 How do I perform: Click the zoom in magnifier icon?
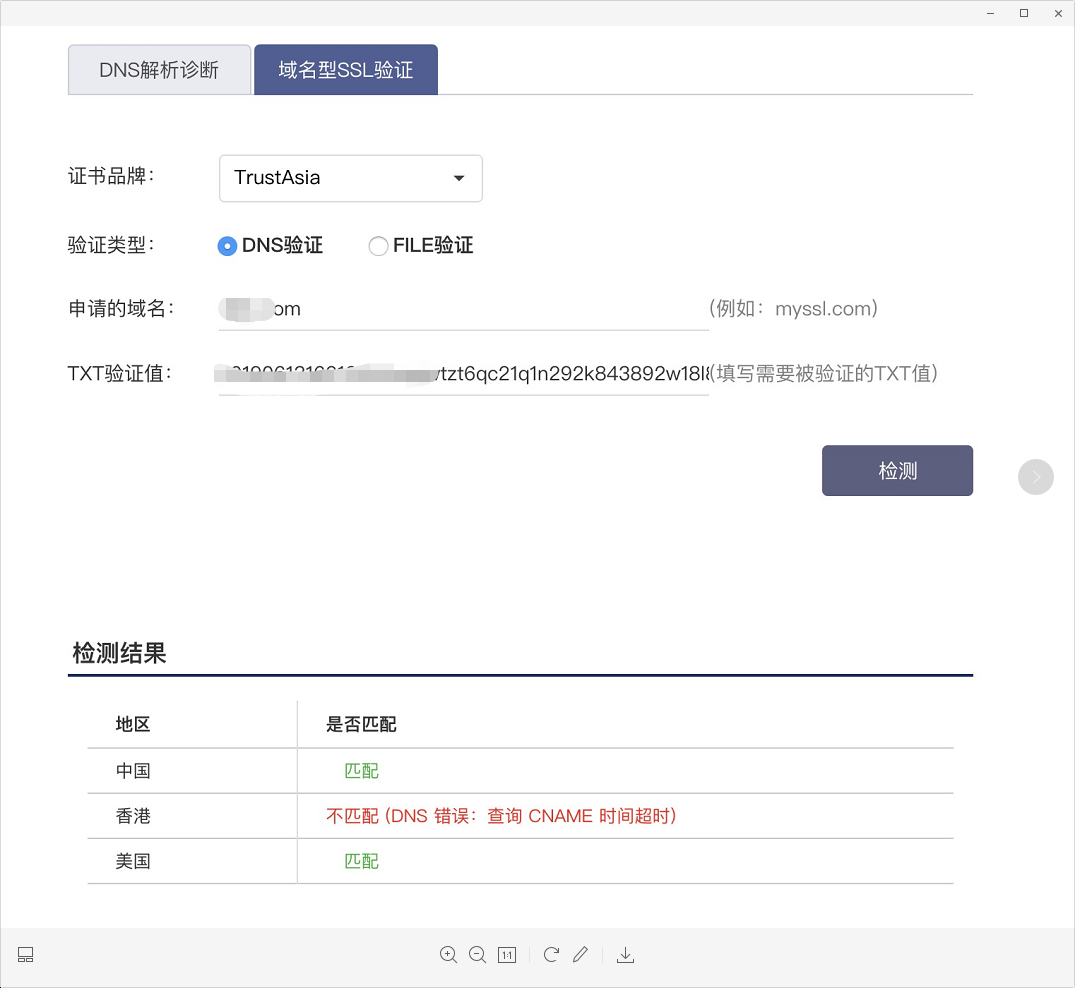point(448,954)
